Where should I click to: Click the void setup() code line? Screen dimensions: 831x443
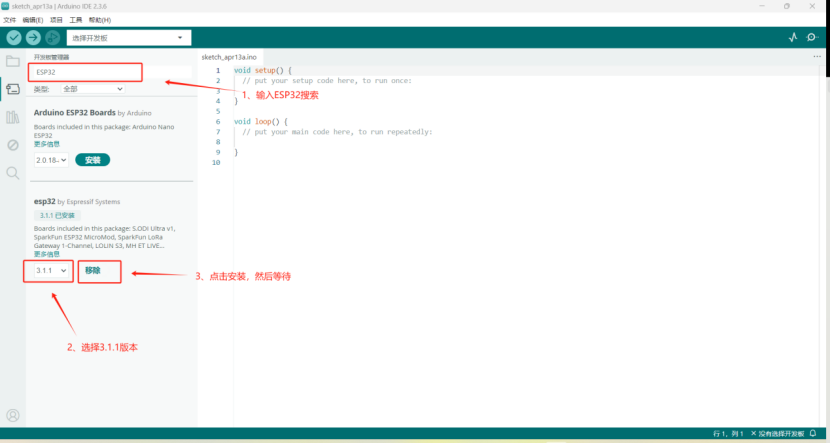click(263, 70)
